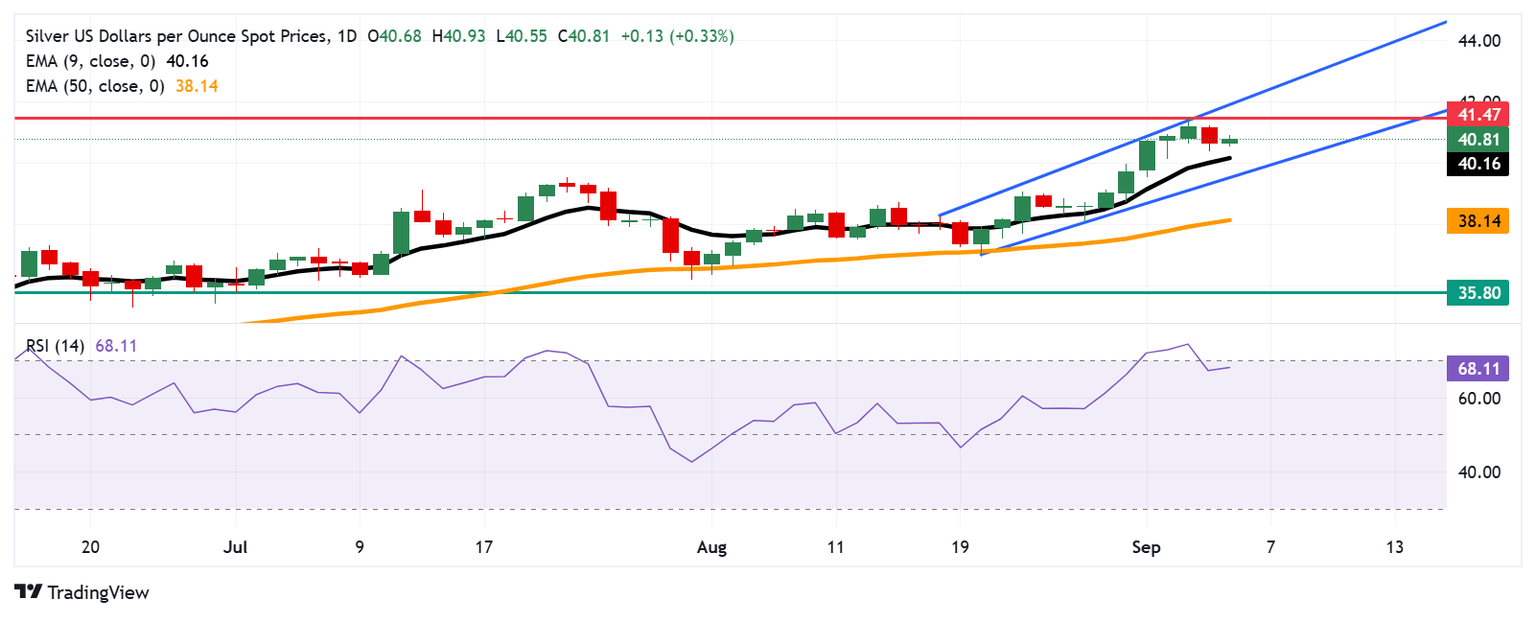
Task: Click the red horizontal resistance line
Action: click(730, 117)
